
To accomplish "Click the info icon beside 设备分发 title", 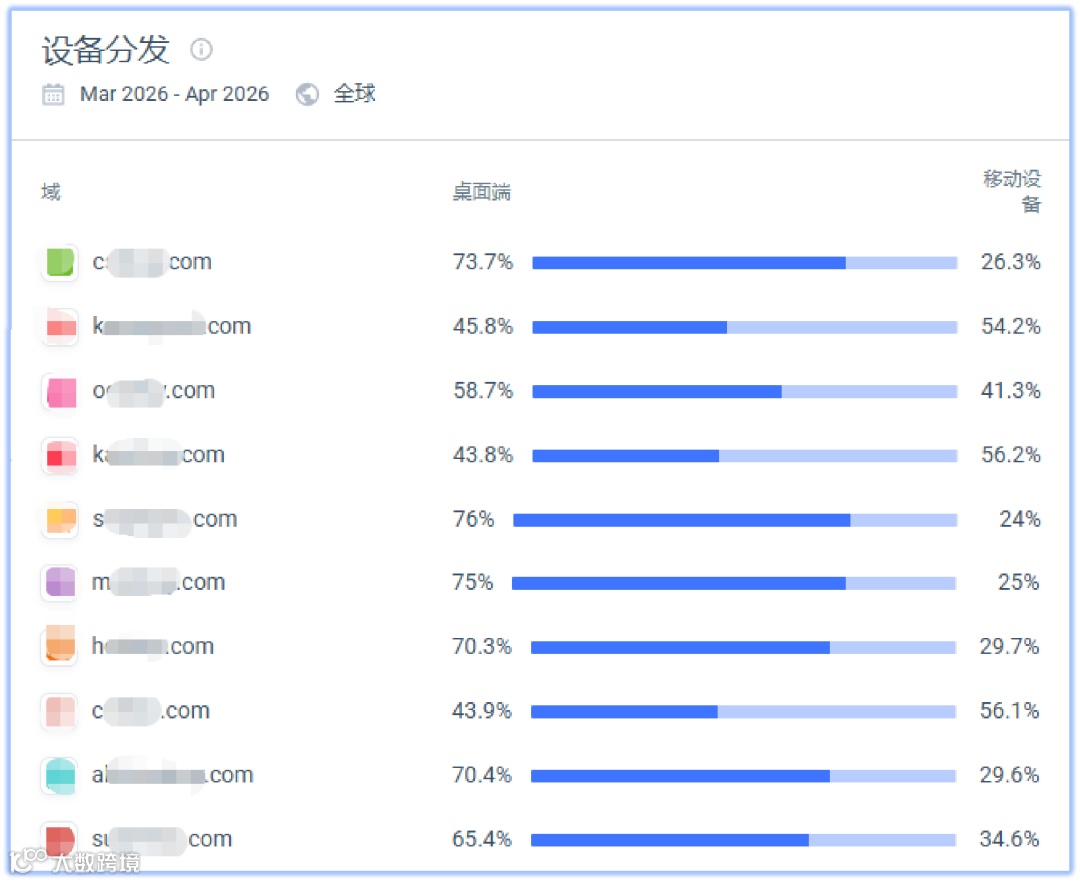I will (202, 49).
